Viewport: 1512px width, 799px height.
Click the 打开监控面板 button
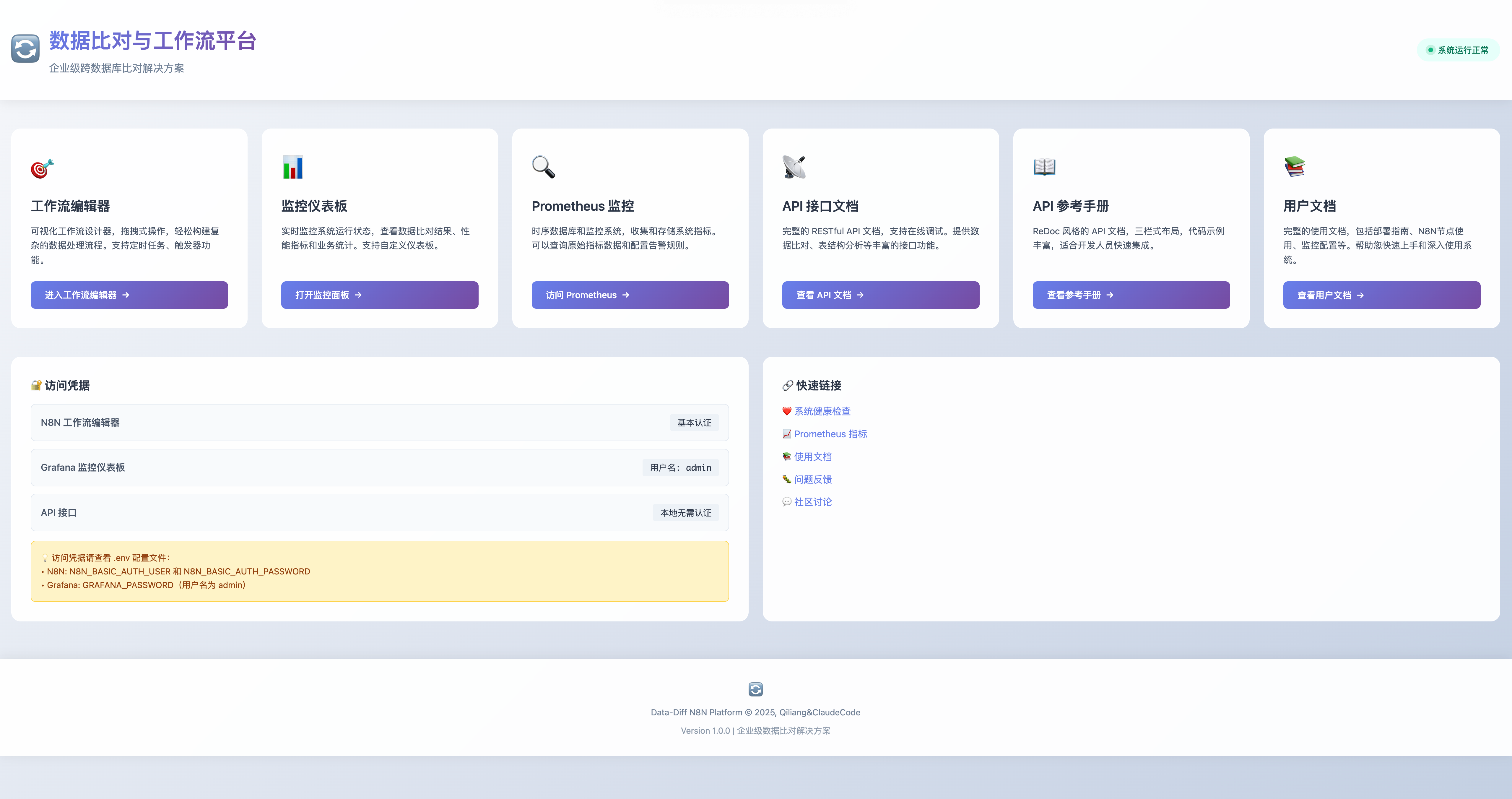pyautogui.click(x=380, y=295)
